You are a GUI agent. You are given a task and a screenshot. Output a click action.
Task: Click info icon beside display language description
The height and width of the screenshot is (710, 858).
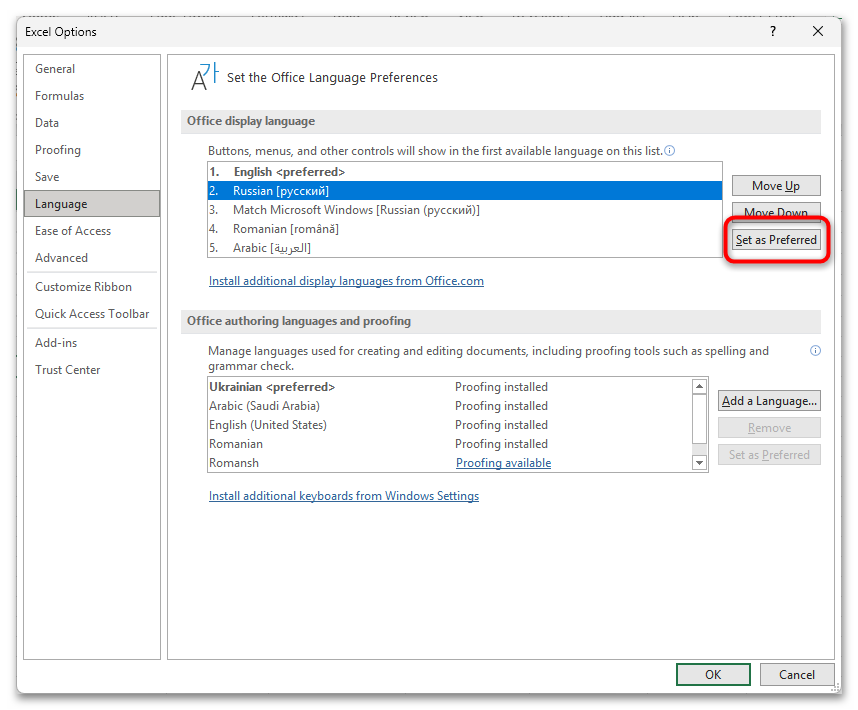tap(669, 150)
